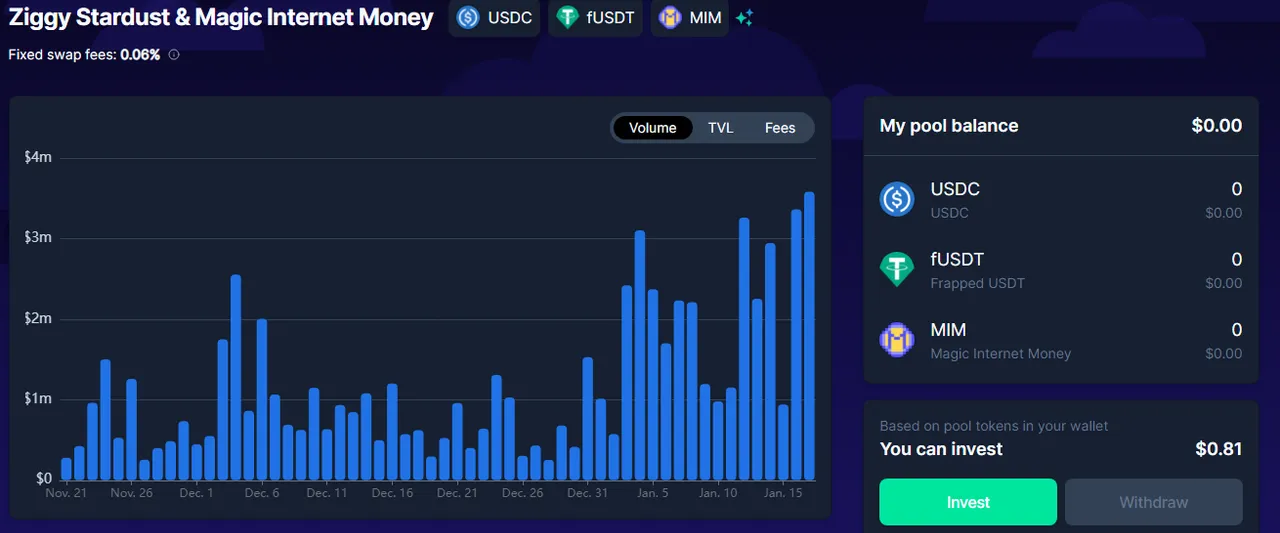Click the Dec. 1 date label
The height and width of the screenshot is (533, 1280).
point(196,493)
